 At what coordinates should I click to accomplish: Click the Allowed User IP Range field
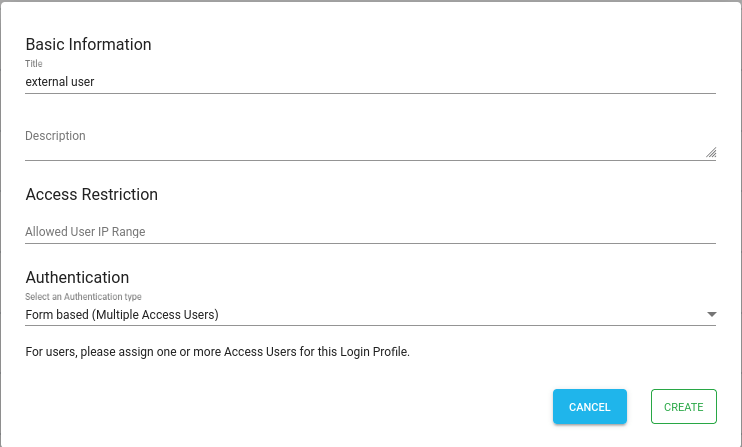[370, 232]
